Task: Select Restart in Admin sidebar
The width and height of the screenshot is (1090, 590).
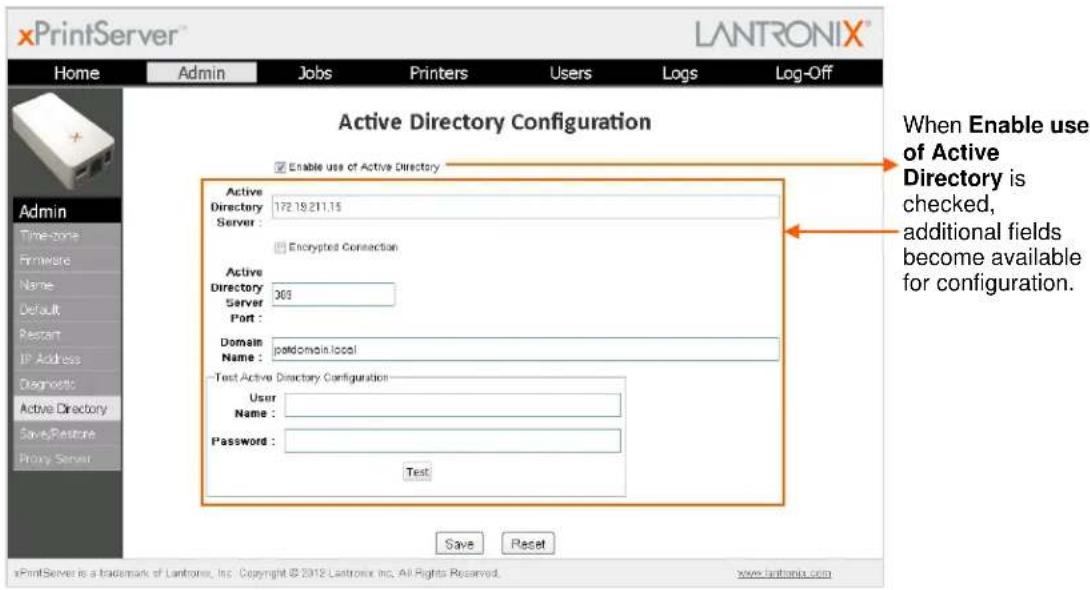Action: 67,334
